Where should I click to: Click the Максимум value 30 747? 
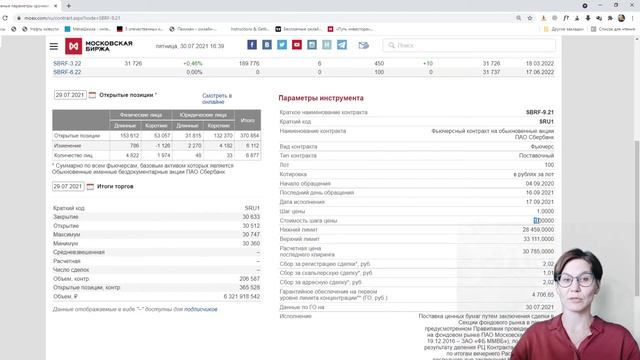[251, 235]
